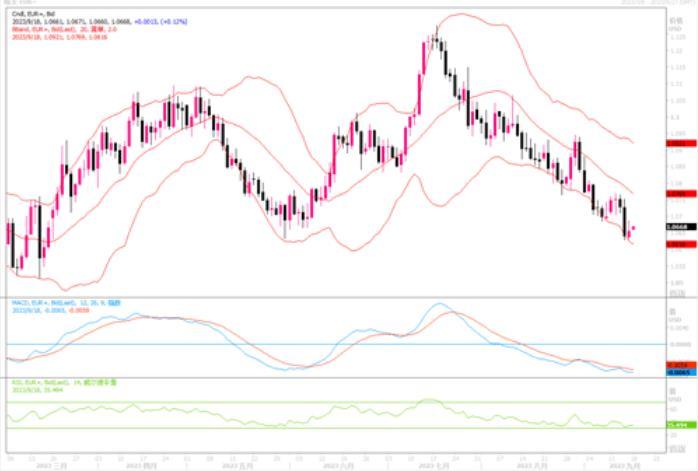This screenshot has height=471, width=698.
Task: Click the red BBand values line under label
Action: (x=55, y=38)
